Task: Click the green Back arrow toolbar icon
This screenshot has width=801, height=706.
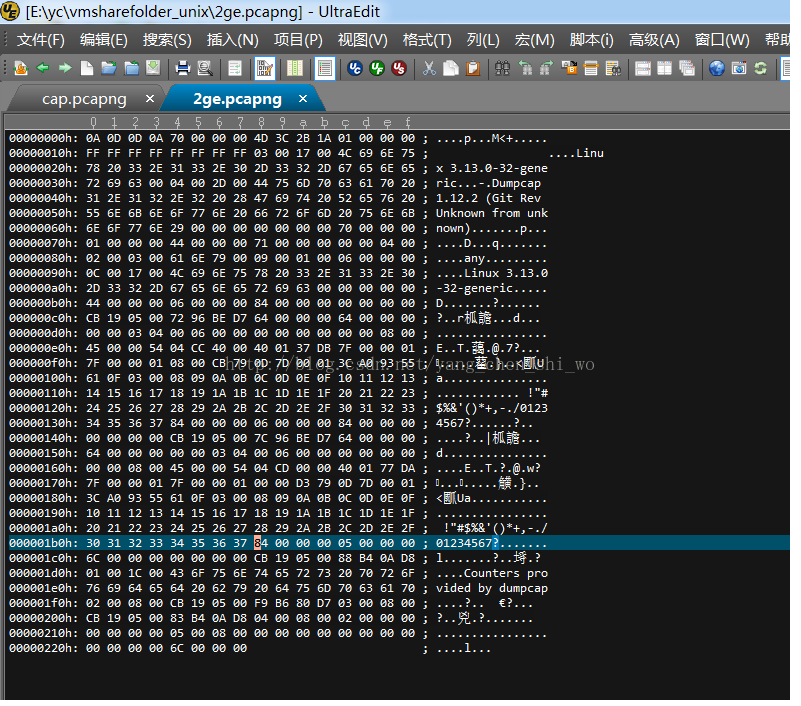Action: pos(43,68)
